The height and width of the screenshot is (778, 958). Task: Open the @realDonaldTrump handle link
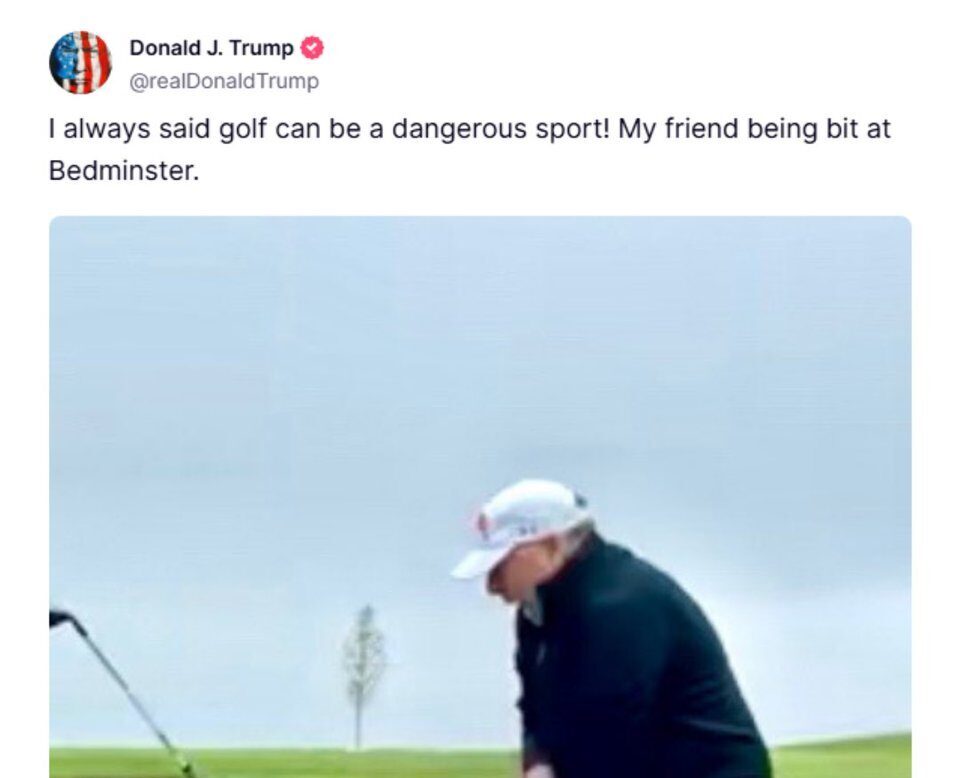224,81
